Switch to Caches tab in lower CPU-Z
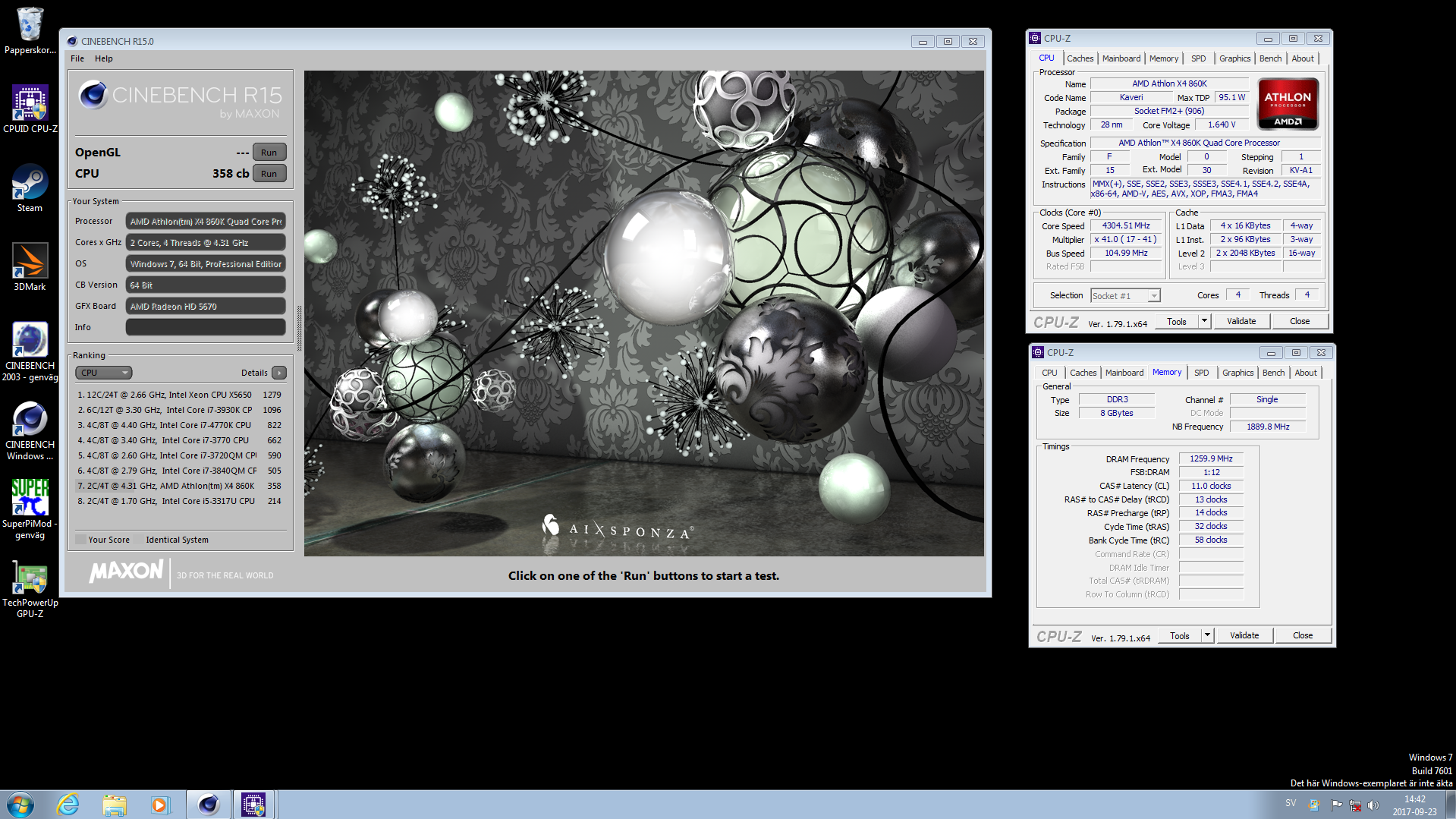The width and height of the screenshot is (1456, 819). [1083, 373]
